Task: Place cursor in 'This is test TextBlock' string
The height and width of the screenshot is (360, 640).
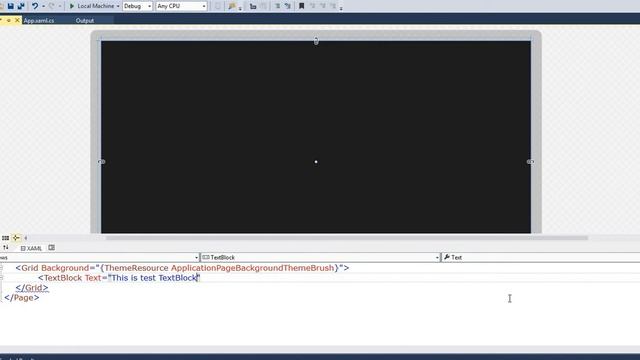Action: tap(154, 278)
